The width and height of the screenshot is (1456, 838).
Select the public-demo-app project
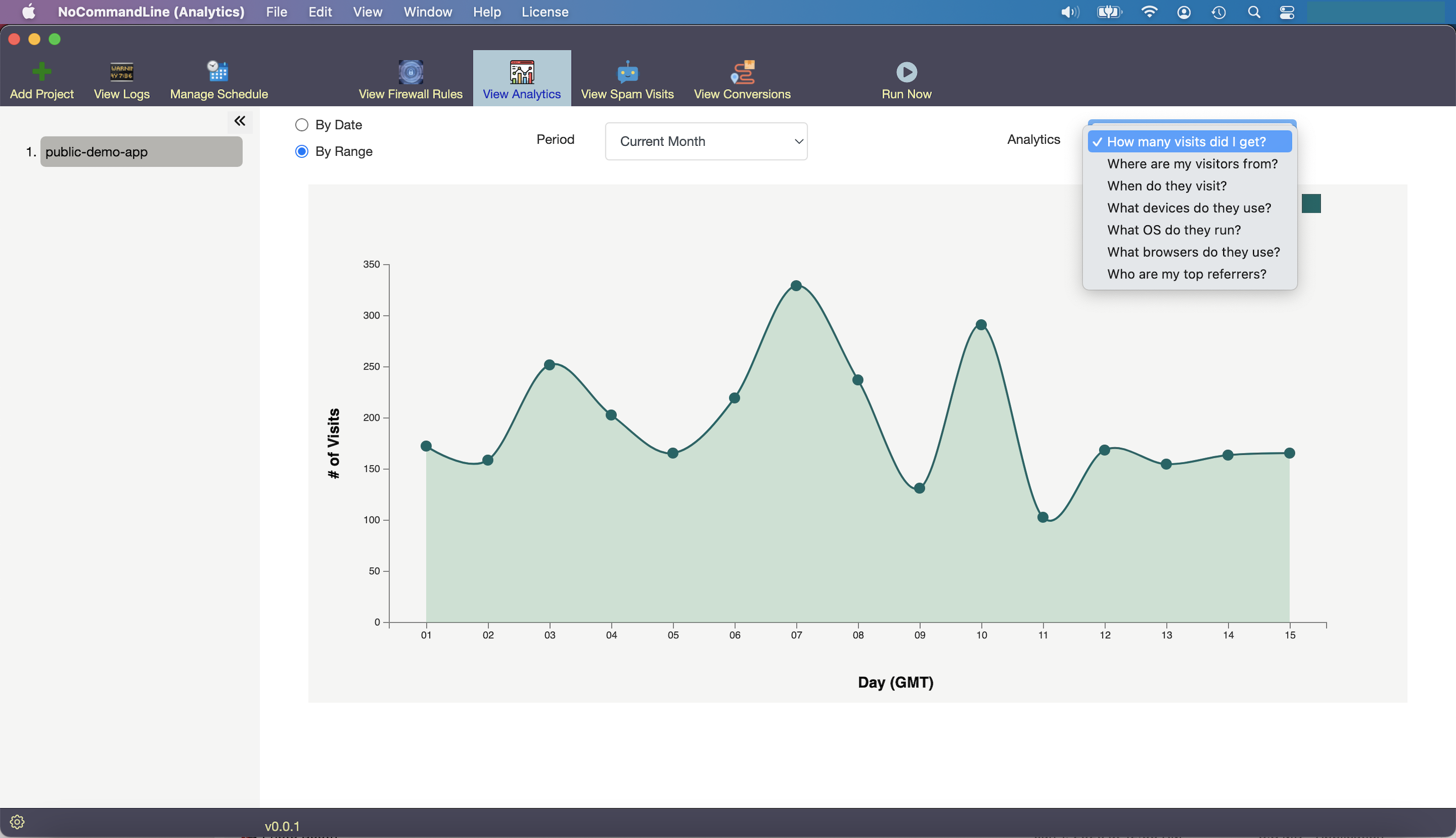coord(141,152)
